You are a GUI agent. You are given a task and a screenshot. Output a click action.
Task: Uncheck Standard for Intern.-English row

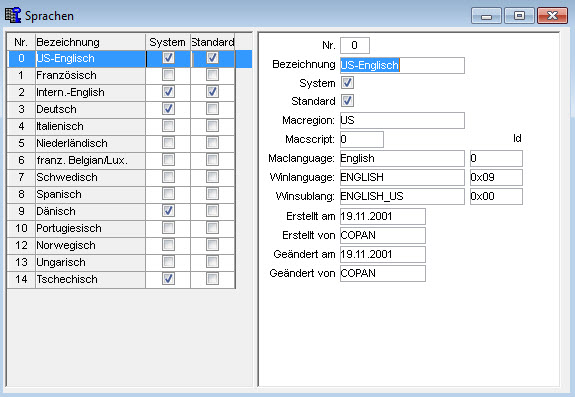click(x=212, y=92)
